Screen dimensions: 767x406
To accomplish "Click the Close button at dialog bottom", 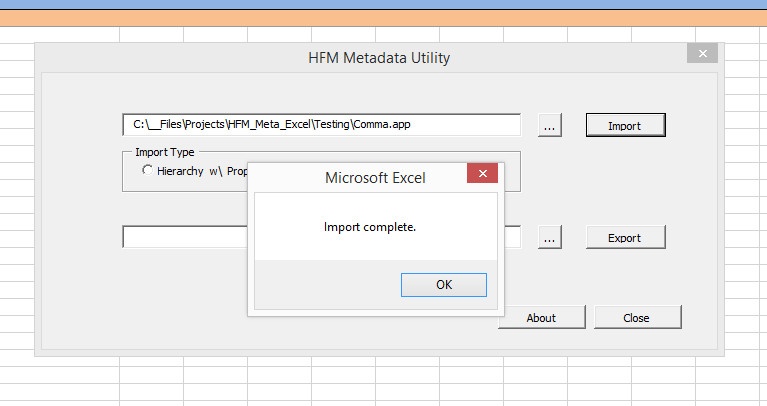I will pos(637,318).
